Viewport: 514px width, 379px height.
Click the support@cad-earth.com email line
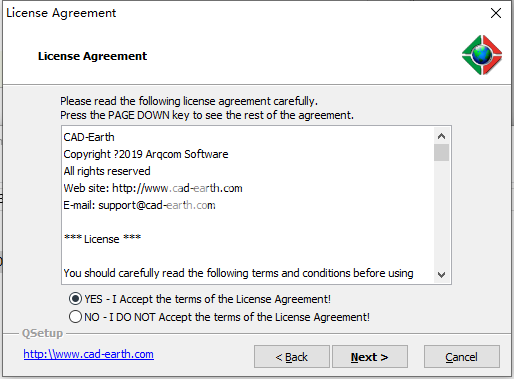tap(139, 205)
